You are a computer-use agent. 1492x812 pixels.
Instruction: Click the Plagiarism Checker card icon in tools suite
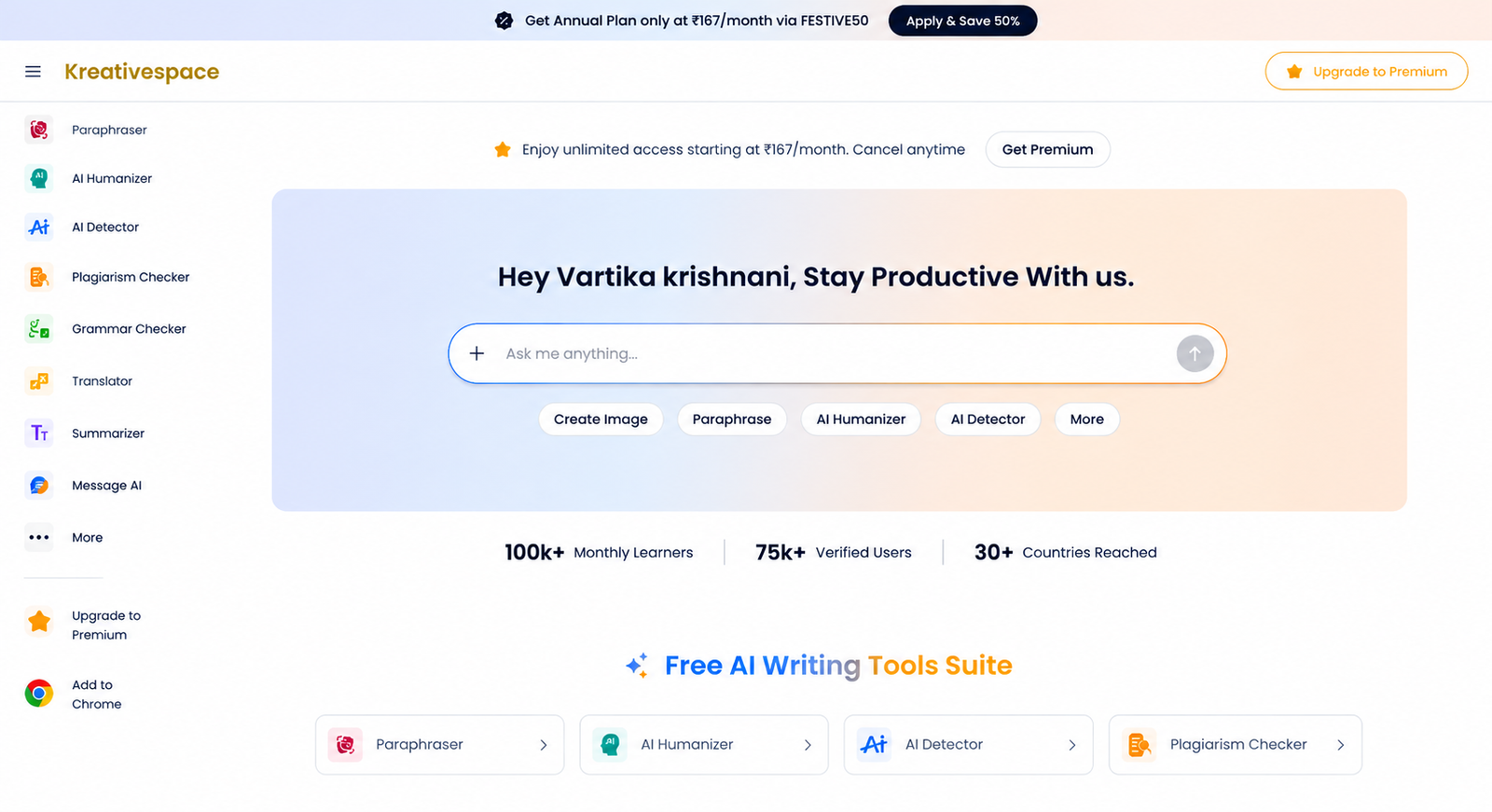[1139, 744]
